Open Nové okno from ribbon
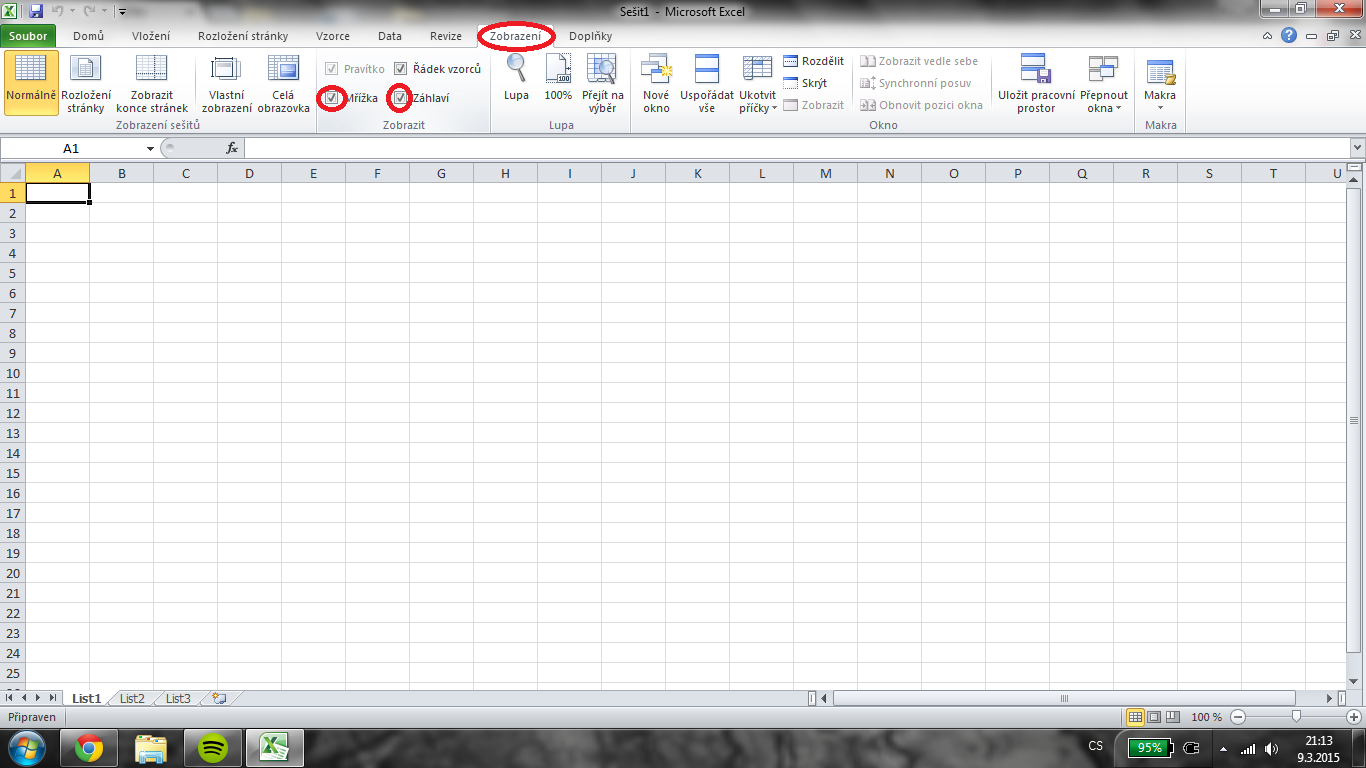 coord(656,70)
